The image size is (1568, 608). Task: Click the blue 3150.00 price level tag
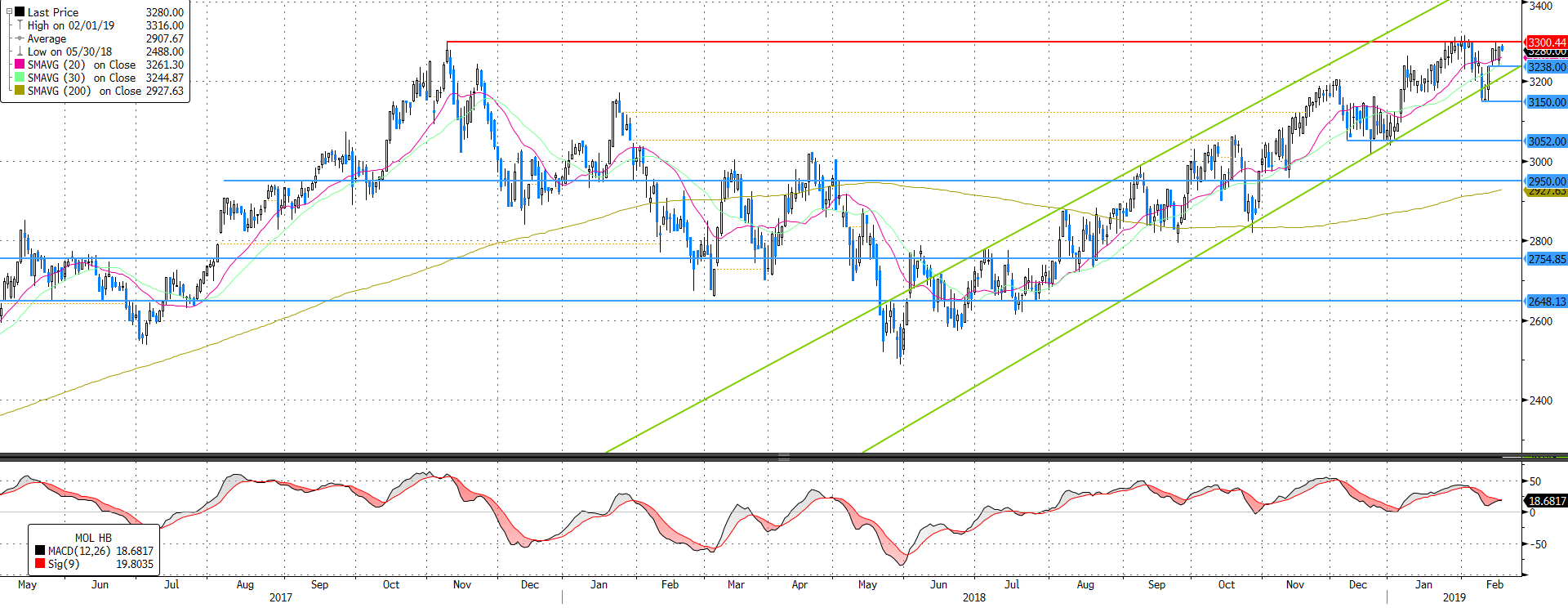point(1547,102)
